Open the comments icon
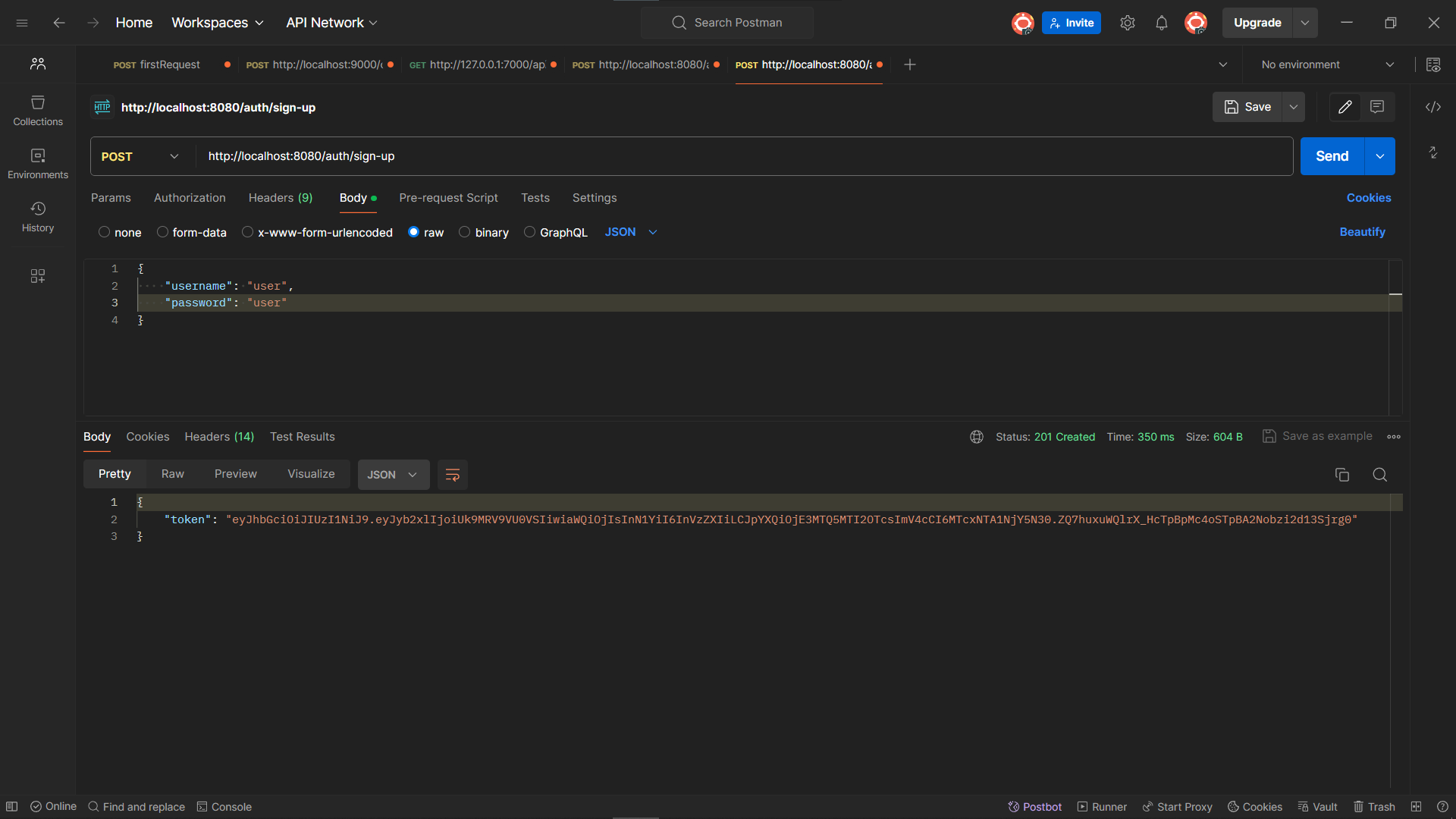Viewport: 1456px width, 819px height. (x=1377, y=107)
